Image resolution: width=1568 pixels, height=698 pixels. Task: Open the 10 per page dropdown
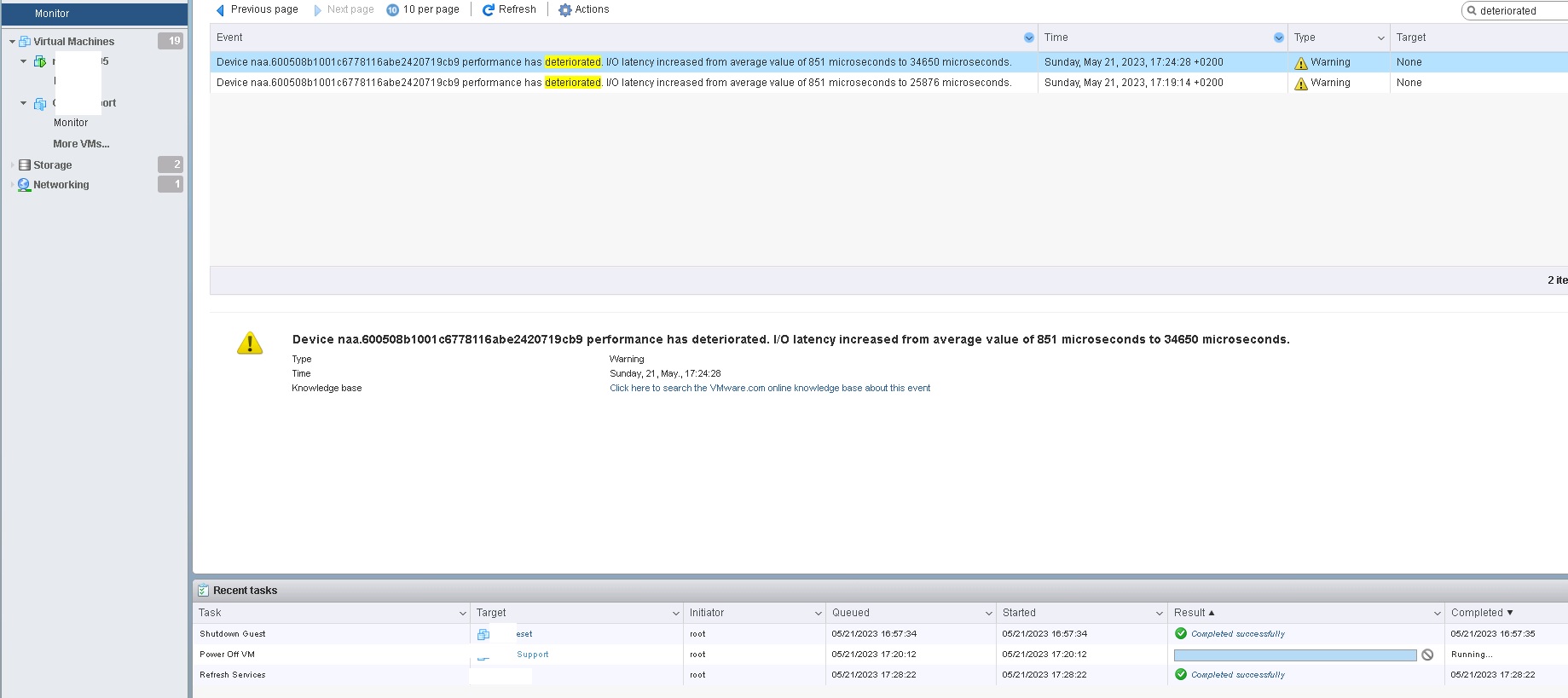[x=423, y=9]
